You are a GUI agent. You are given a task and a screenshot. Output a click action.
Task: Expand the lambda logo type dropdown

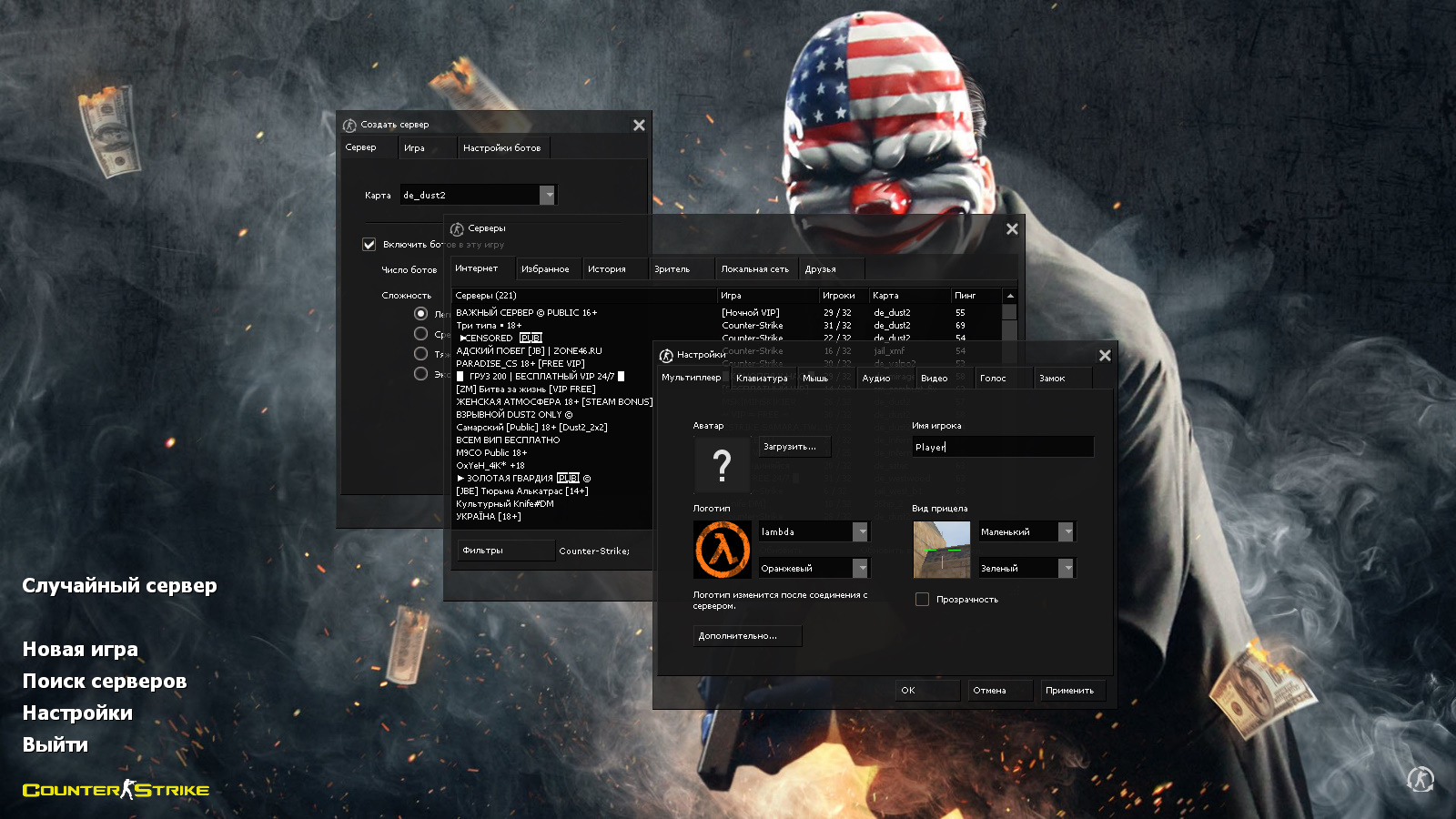(x=860, y=531)
